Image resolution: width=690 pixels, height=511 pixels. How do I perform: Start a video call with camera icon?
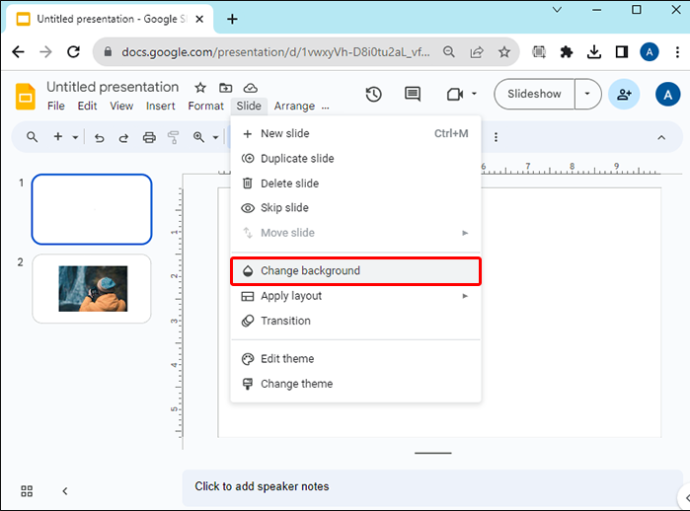pyautogui.click(x=455, y=94)
